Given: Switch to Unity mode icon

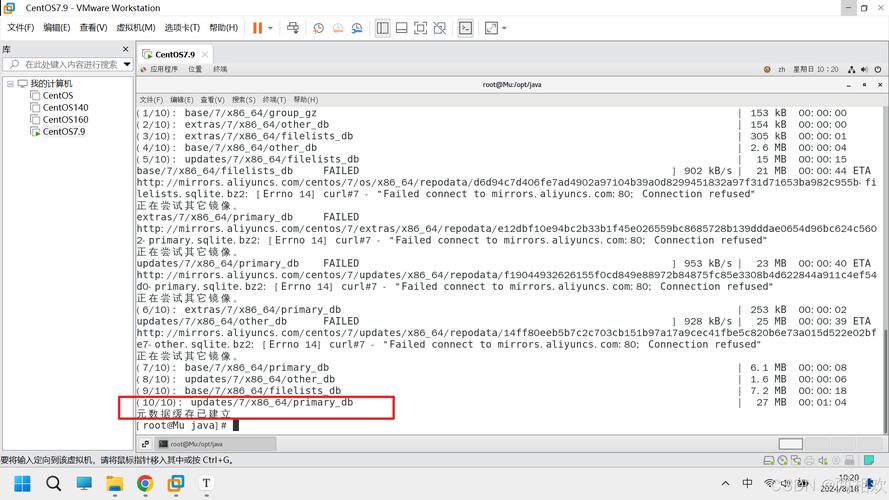Looking at the screenshot, I should tap(439, 28).
